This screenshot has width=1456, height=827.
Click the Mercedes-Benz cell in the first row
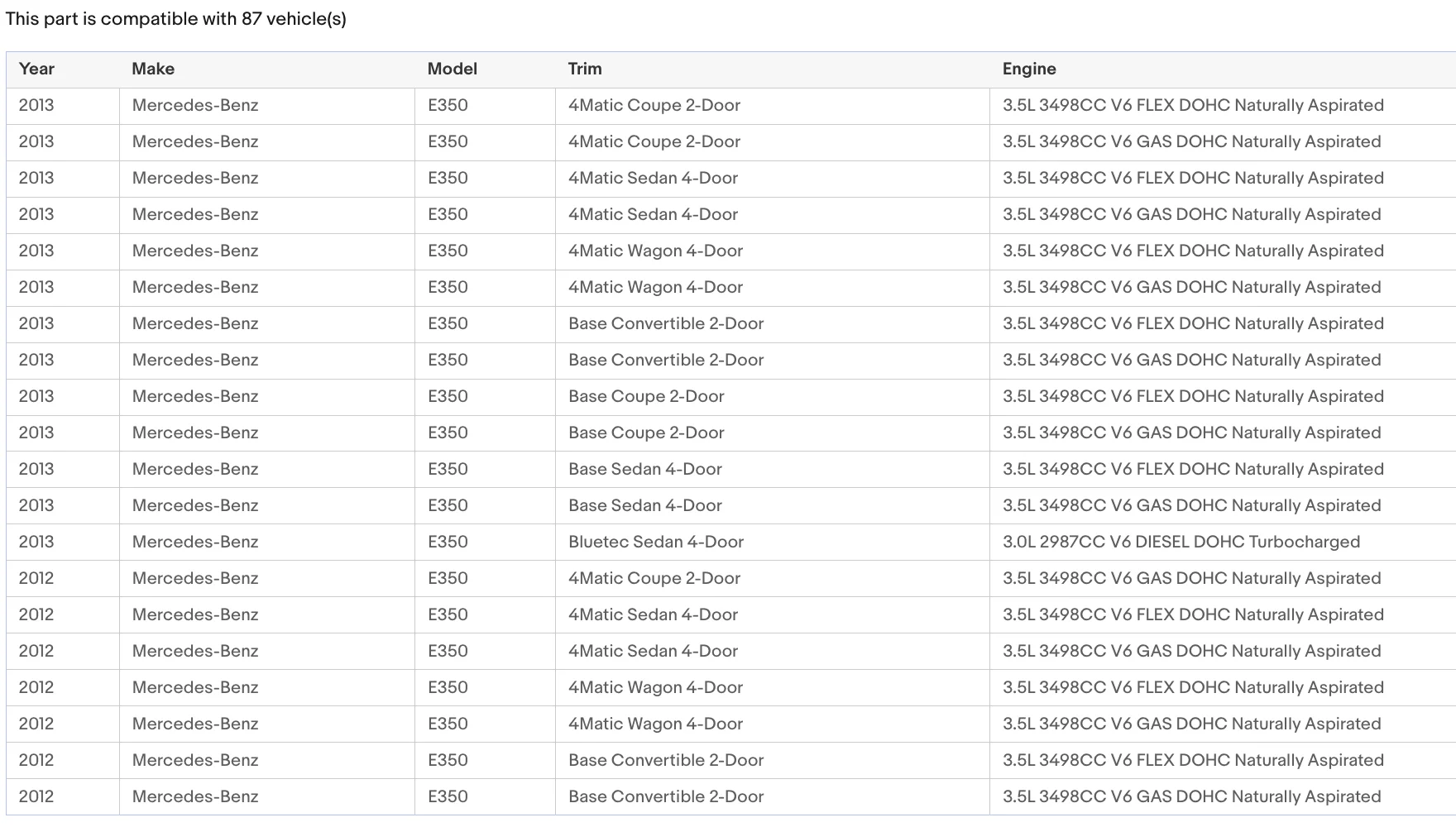267,106
